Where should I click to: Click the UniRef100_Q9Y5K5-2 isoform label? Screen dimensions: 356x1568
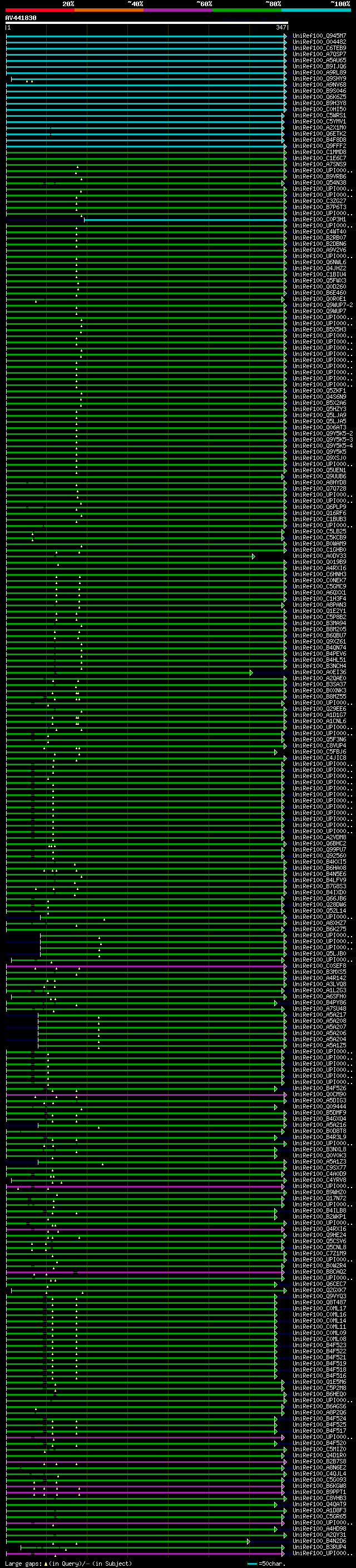pos(323,433)
